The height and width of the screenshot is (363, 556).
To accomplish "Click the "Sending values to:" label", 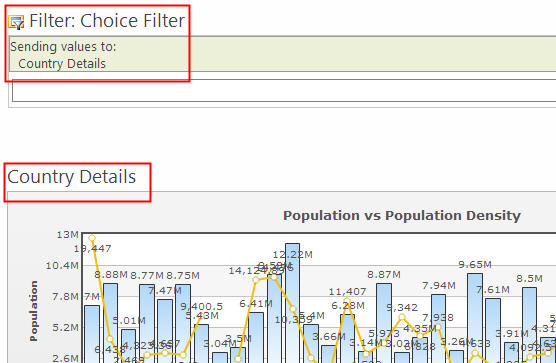I will pos(63,47).
